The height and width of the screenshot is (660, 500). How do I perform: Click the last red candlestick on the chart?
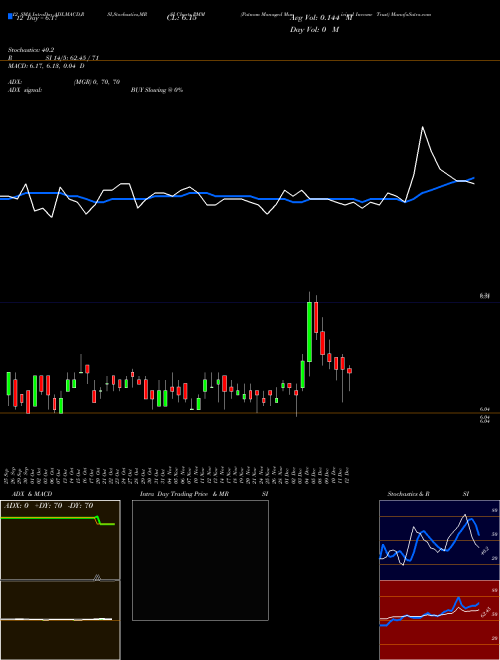pos(349,370)
